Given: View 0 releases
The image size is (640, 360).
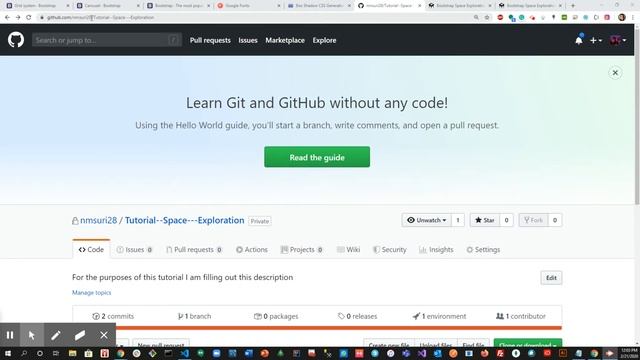Looking at the screenshot, I should [x=358, y=316].
